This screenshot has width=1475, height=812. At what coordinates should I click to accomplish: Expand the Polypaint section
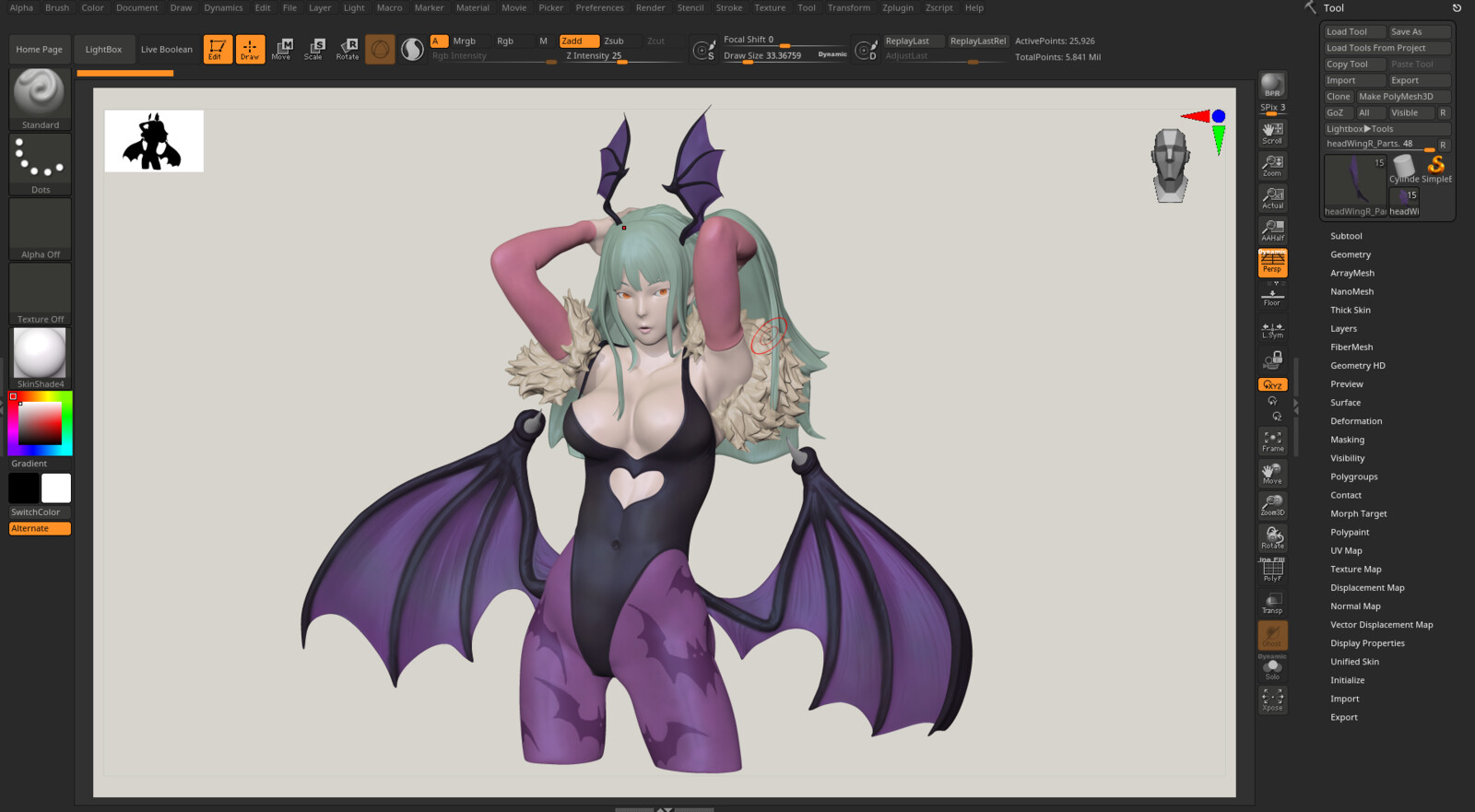(x=1350, y=532)
